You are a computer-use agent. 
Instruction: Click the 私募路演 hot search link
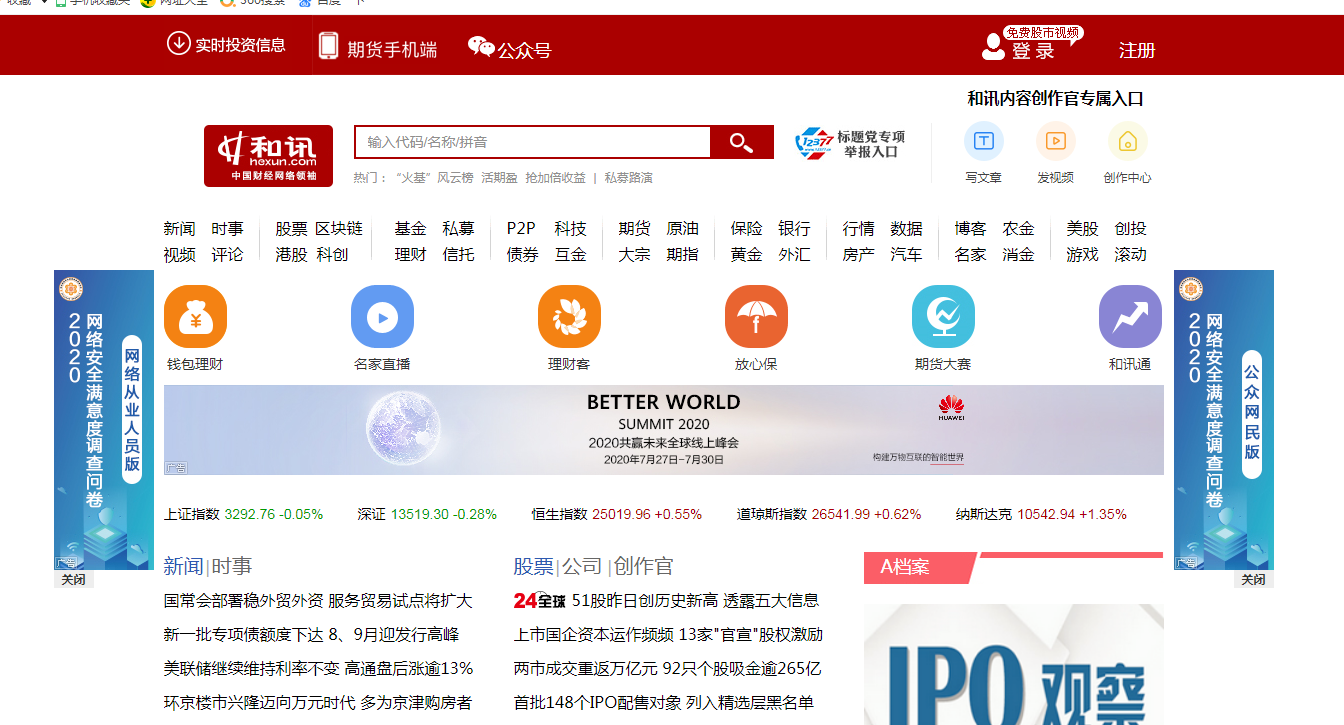pos(629,177)
